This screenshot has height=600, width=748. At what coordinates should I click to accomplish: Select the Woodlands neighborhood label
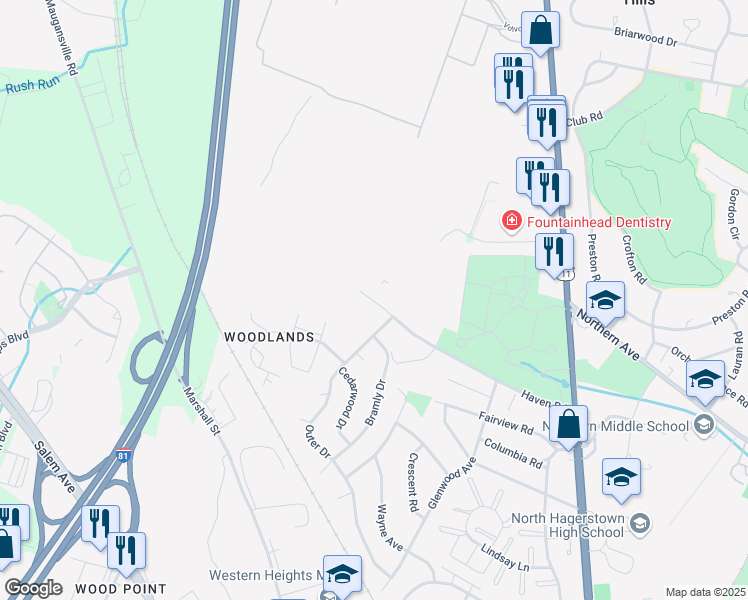(269, 337)
